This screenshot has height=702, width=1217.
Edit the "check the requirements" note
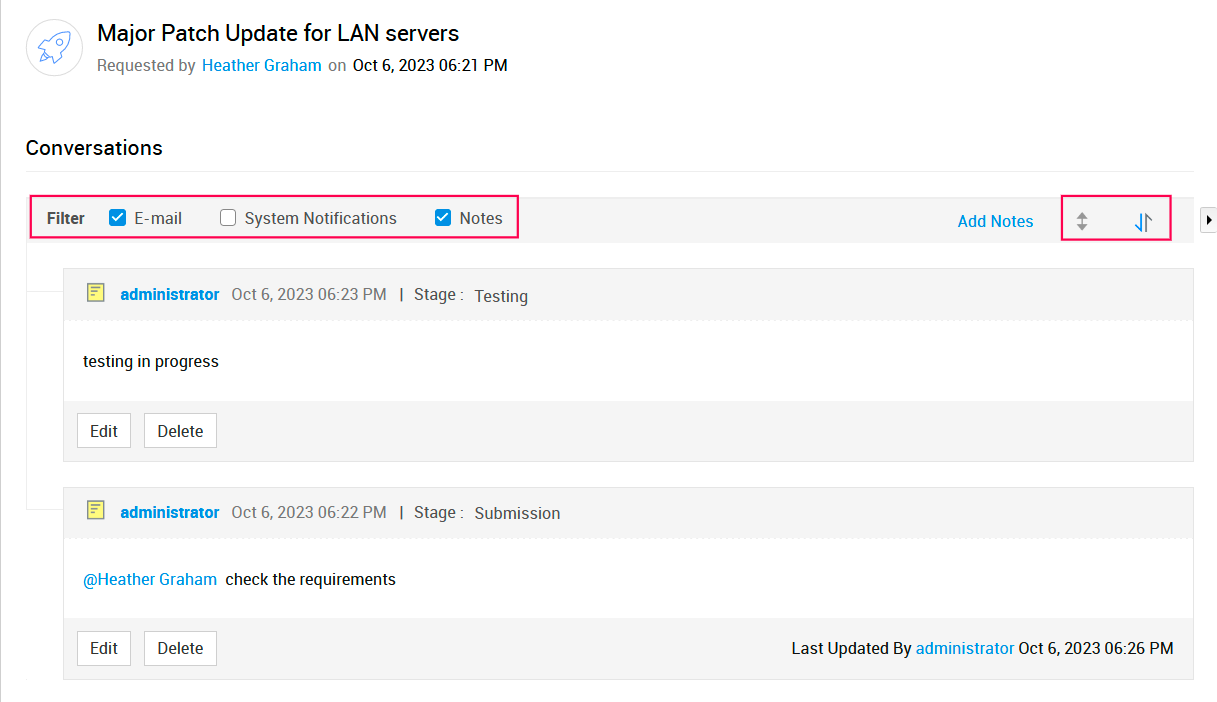pyautogui.click(x=104, y=648)
